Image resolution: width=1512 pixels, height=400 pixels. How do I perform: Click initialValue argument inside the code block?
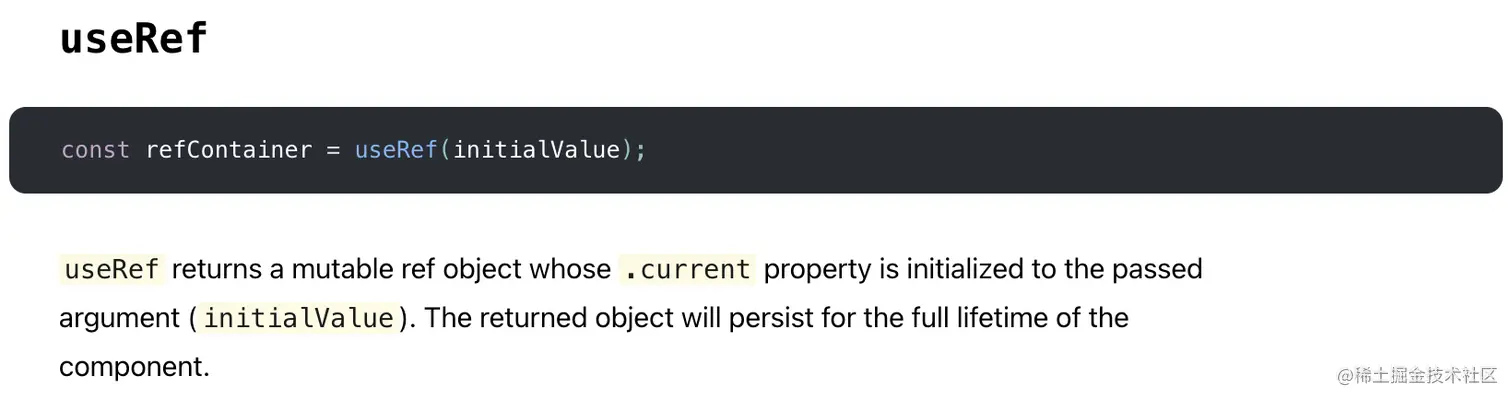point(537,150)
